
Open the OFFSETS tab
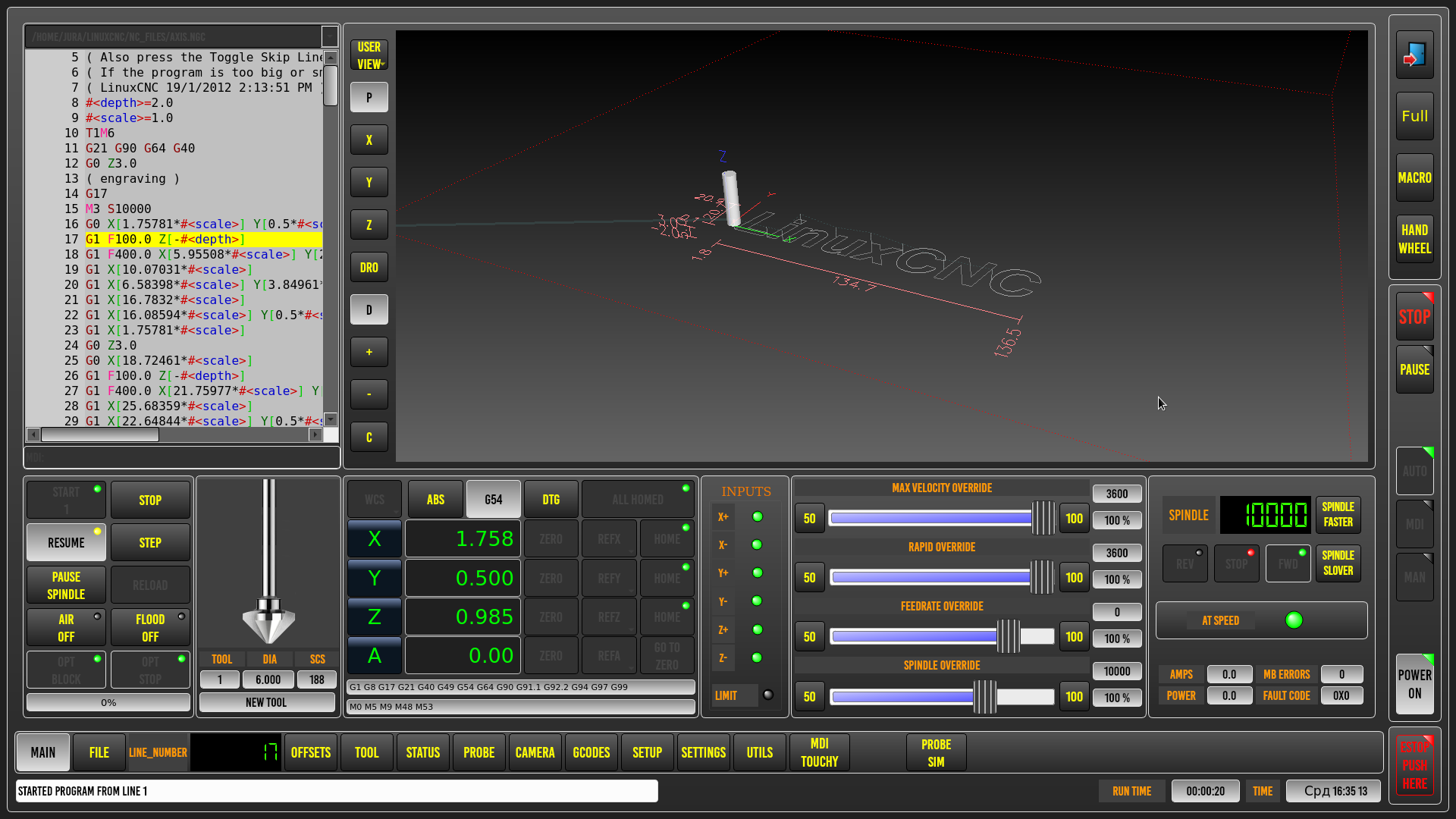311,753
